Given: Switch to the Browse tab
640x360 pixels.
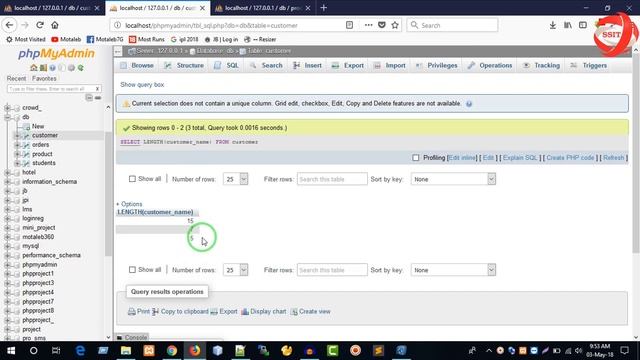Looking at the screenshot, I should coord(137,65).
